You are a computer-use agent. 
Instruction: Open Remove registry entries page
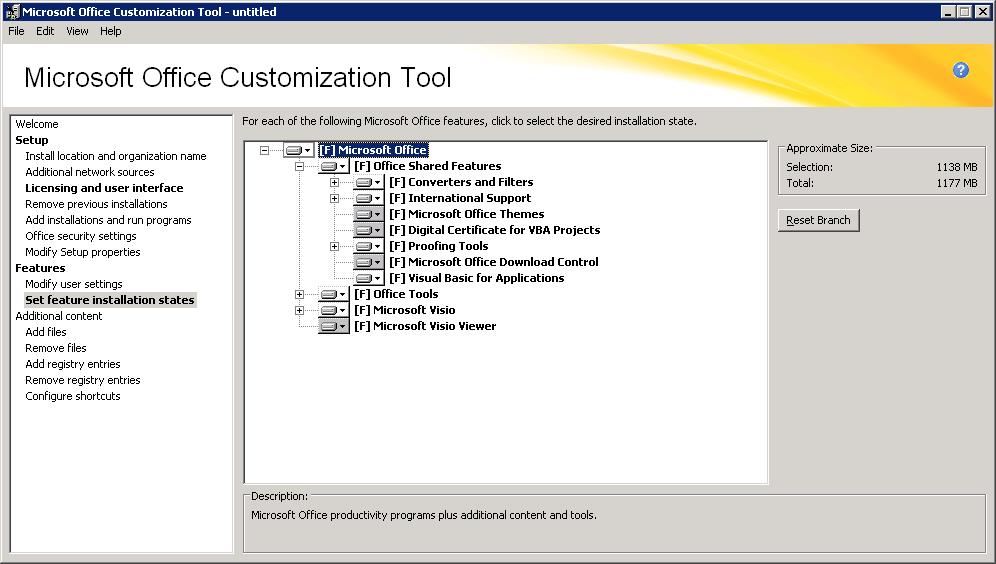[83, 380]
